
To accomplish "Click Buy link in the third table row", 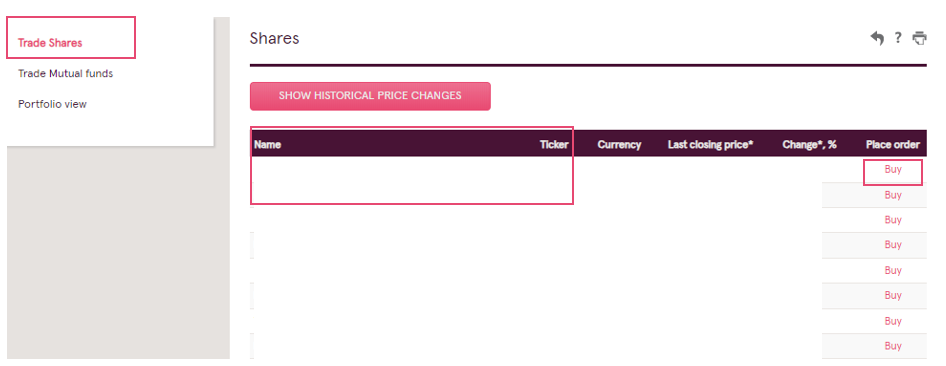I will (x=893, y=220).
